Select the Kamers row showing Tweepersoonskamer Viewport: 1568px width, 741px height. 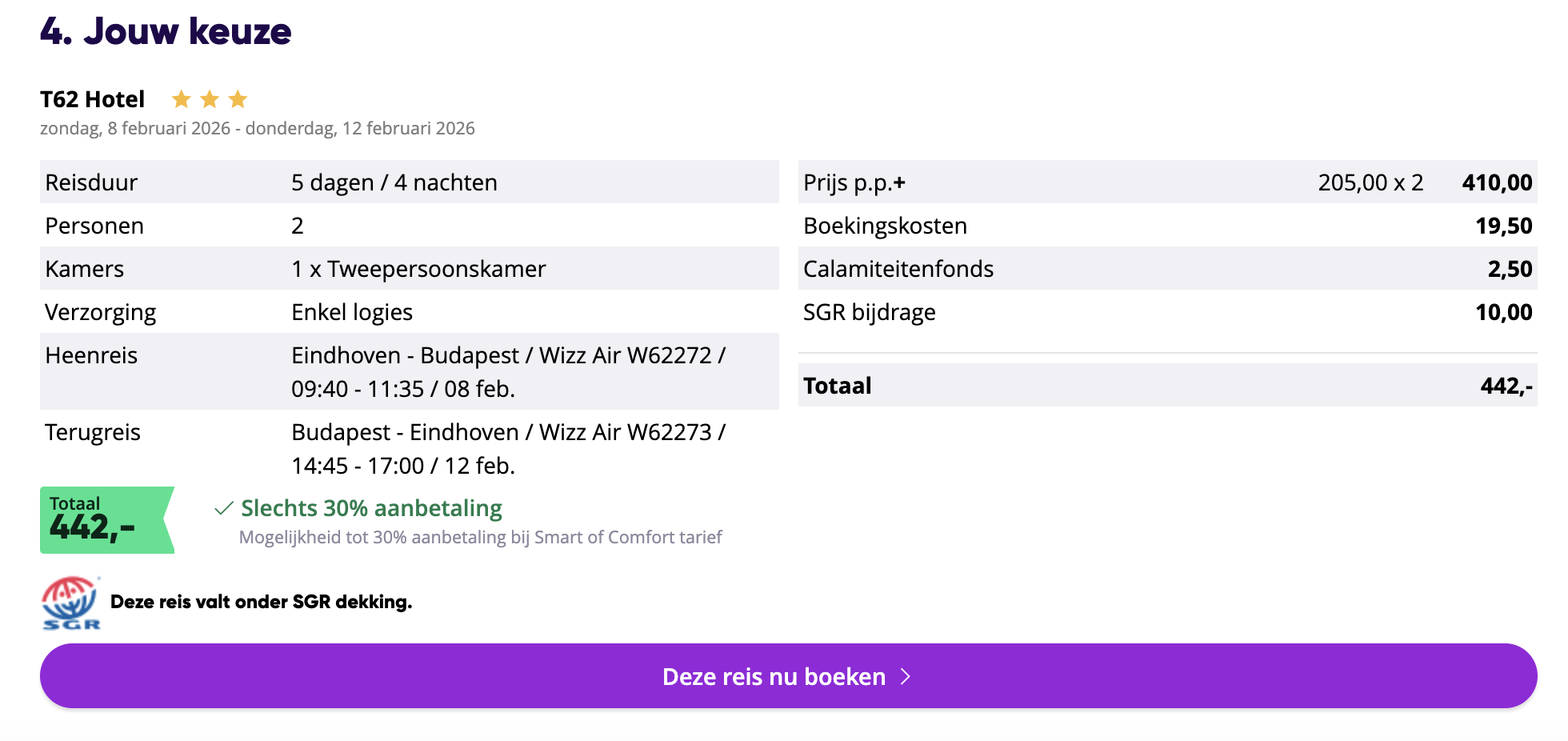[418, 268]
